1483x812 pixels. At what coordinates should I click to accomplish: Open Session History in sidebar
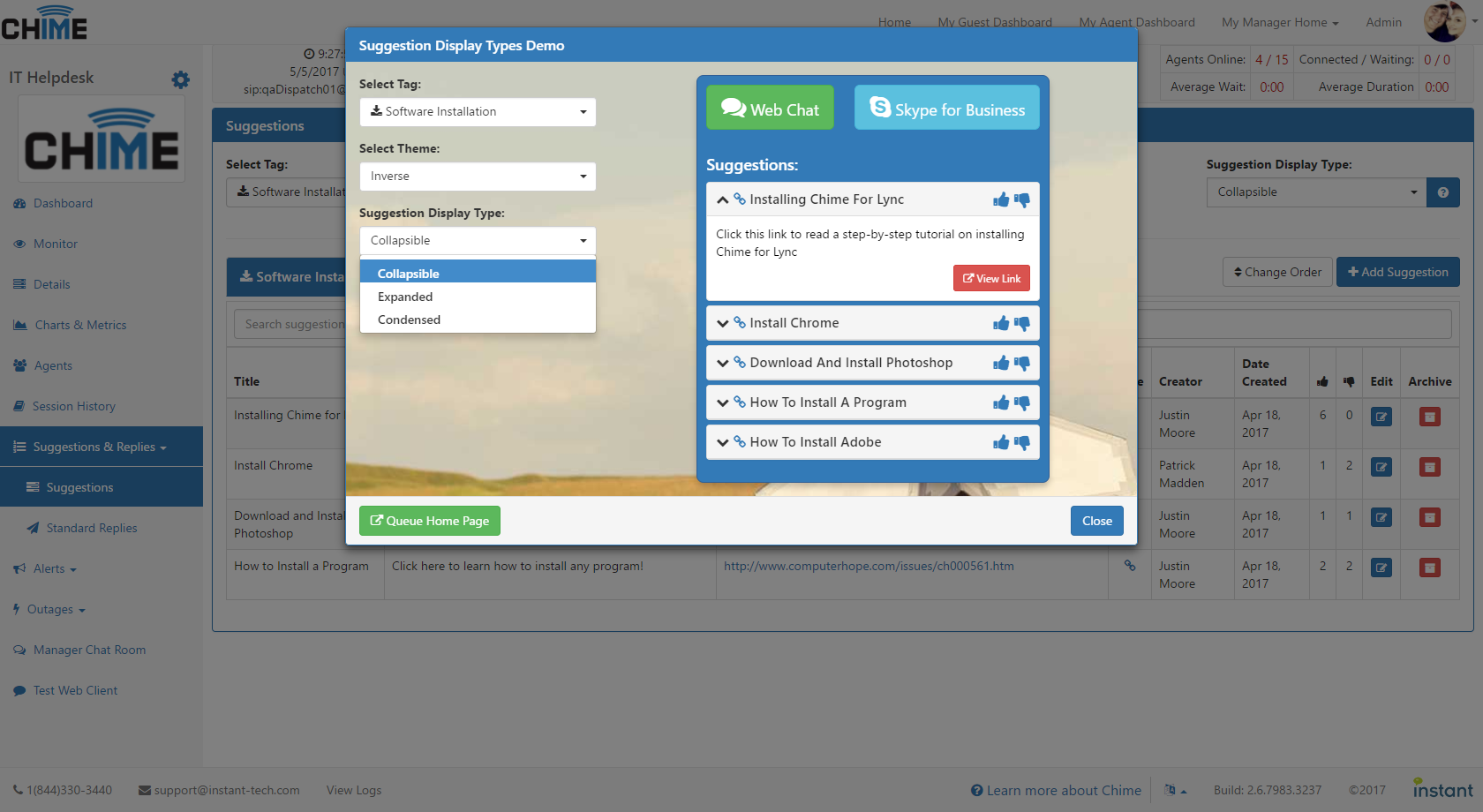click(x=102, y=406)
